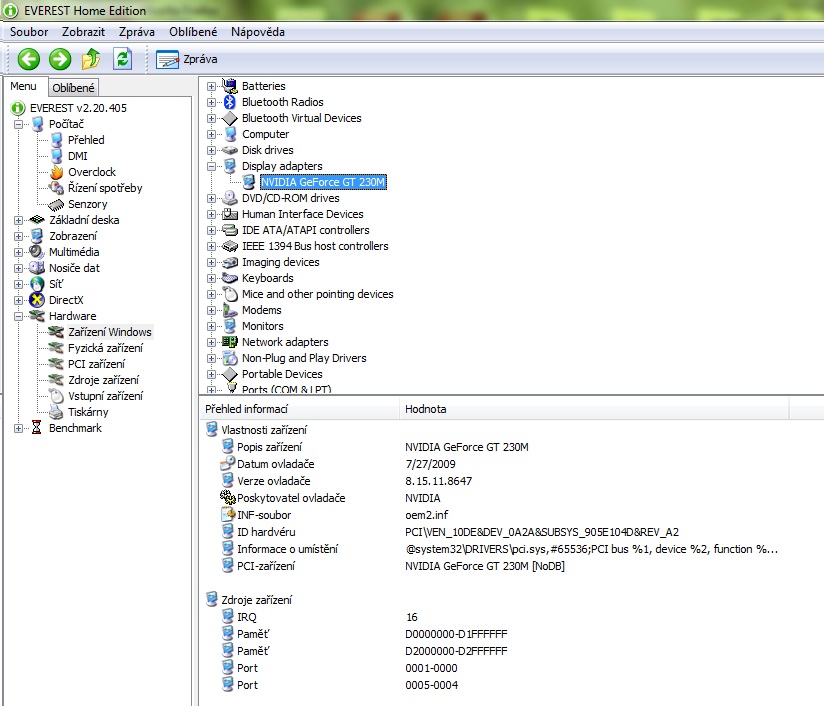
Task: Click the Hodnota column header
Action: 594,409
